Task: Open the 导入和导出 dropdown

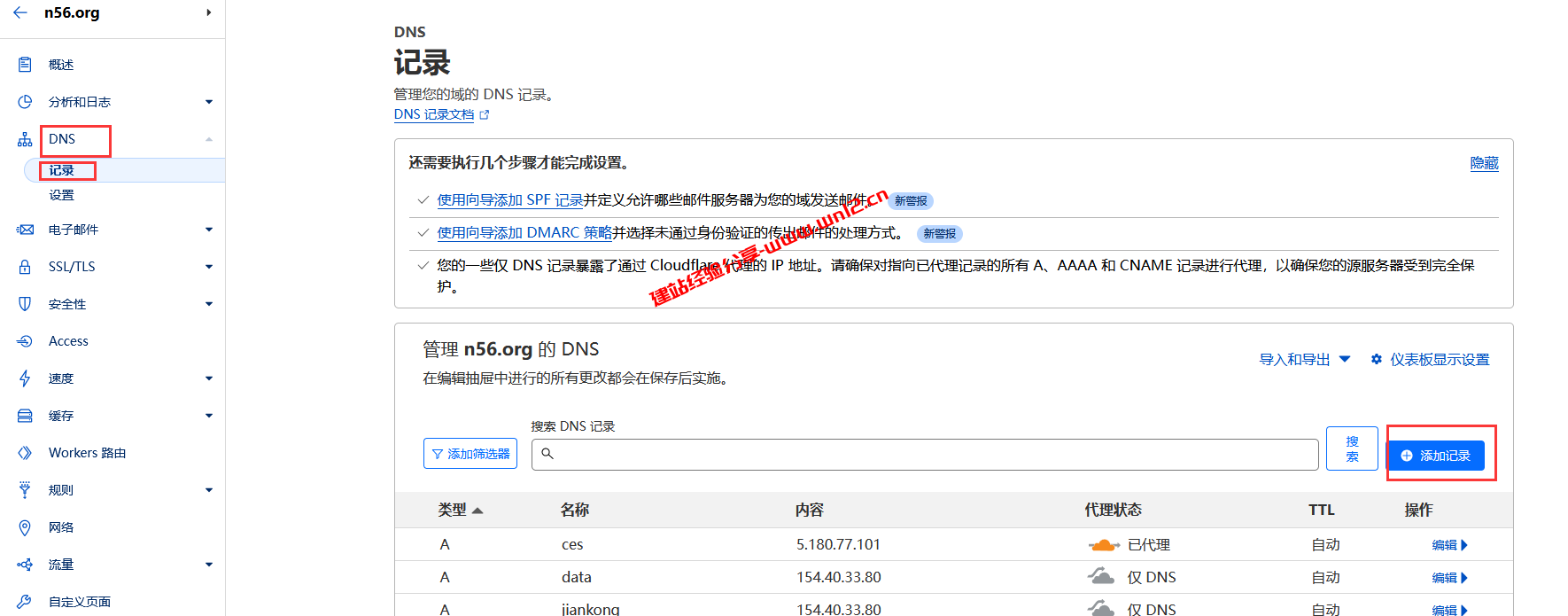Action: tap(1305, 359)
